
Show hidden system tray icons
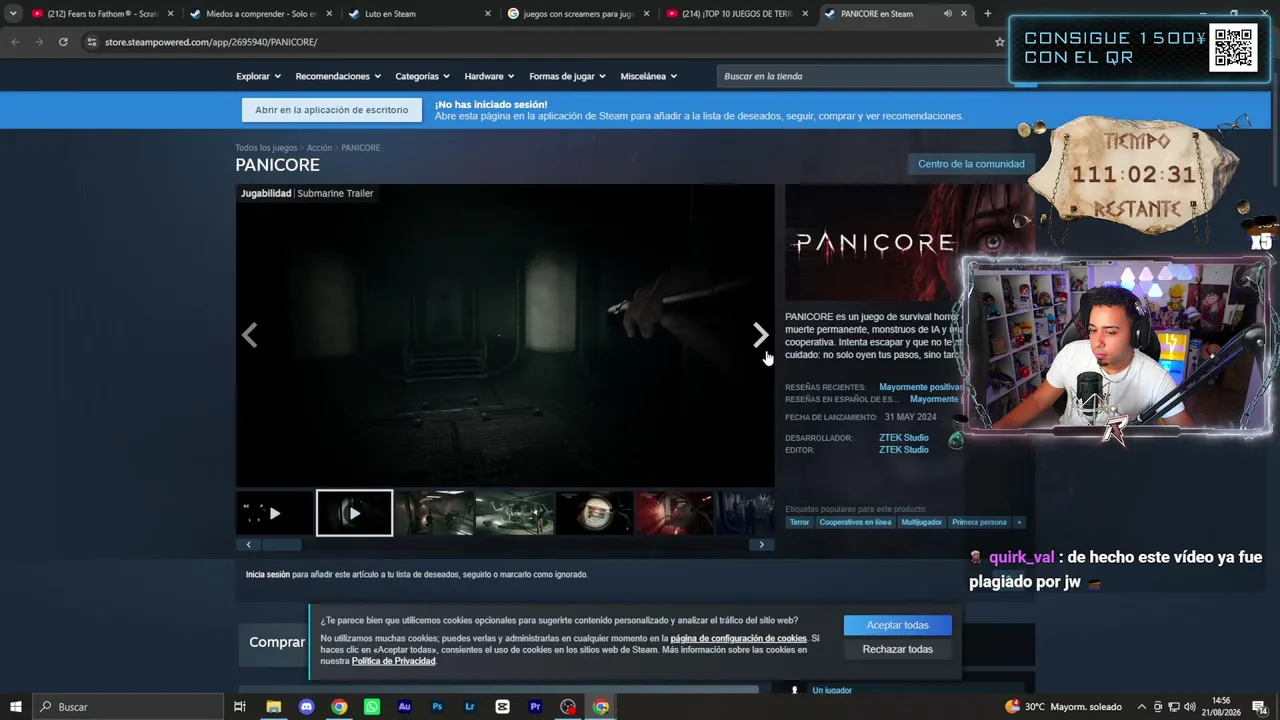pyautogui.click(x=1143, y=707)
